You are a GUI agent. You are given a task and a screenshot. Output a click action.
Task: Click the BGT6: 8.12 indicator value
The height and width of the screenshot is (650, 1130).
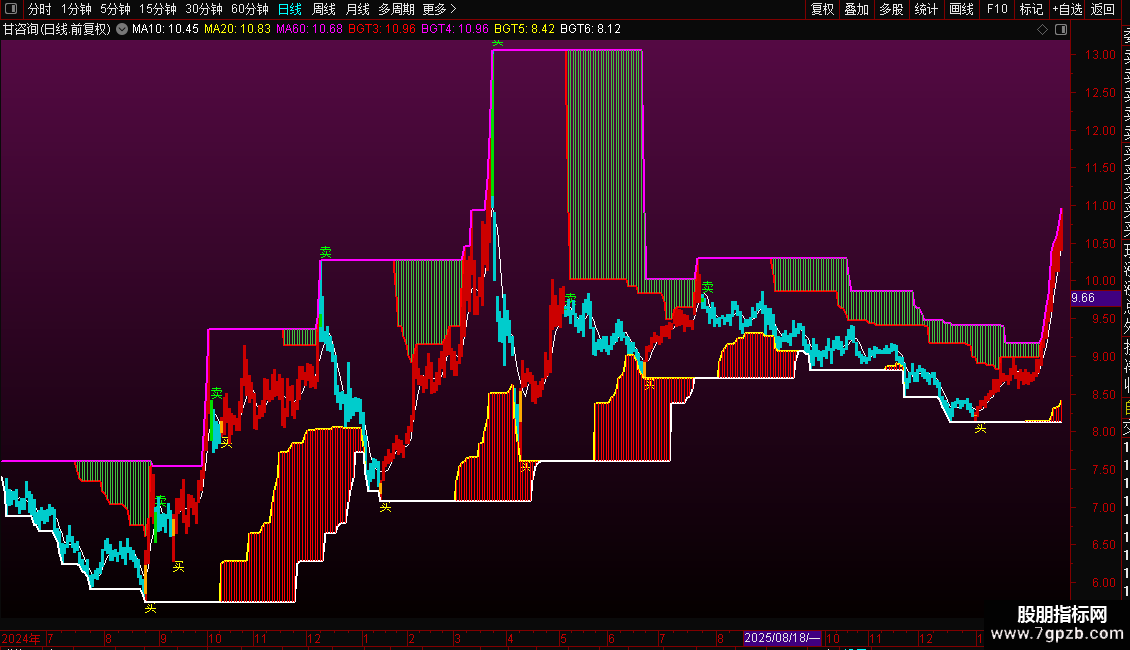(590, 29)
